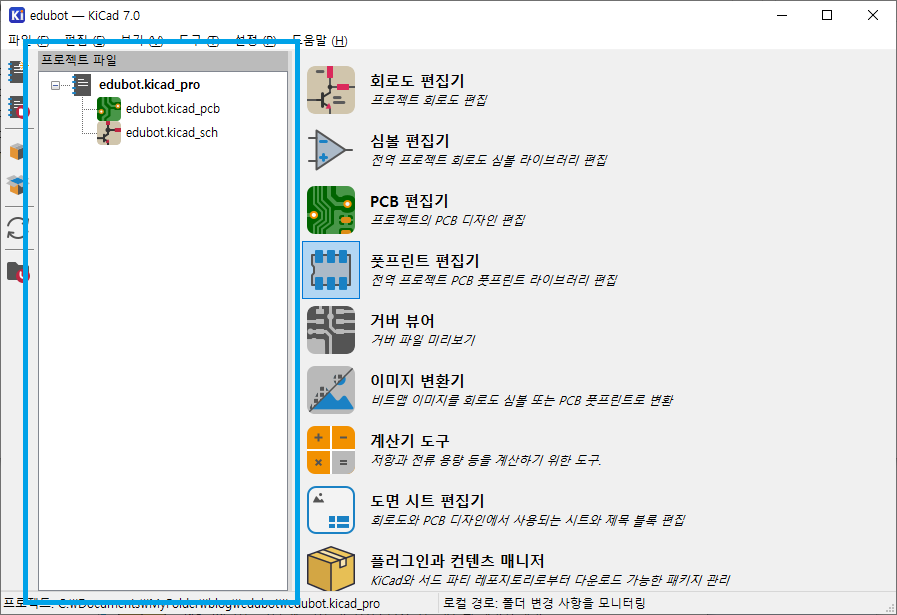This screenshot has width=897, height=615.
Task: Open the Drawing Sheet Editor icon
Action: pos(331,510)
